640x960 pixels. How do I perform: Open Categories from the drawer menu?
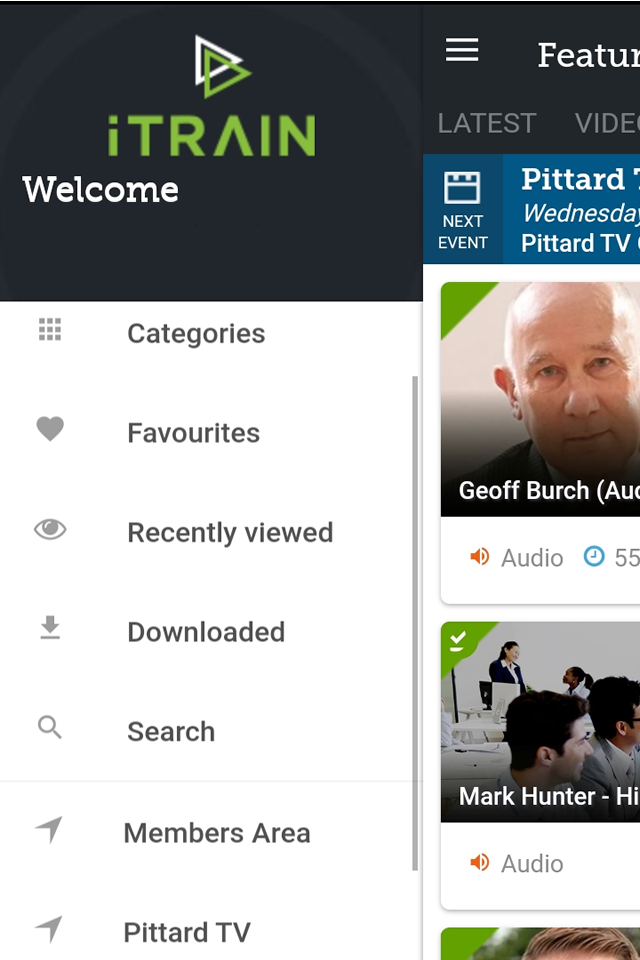pyautogui.click(x=196, y=333)
